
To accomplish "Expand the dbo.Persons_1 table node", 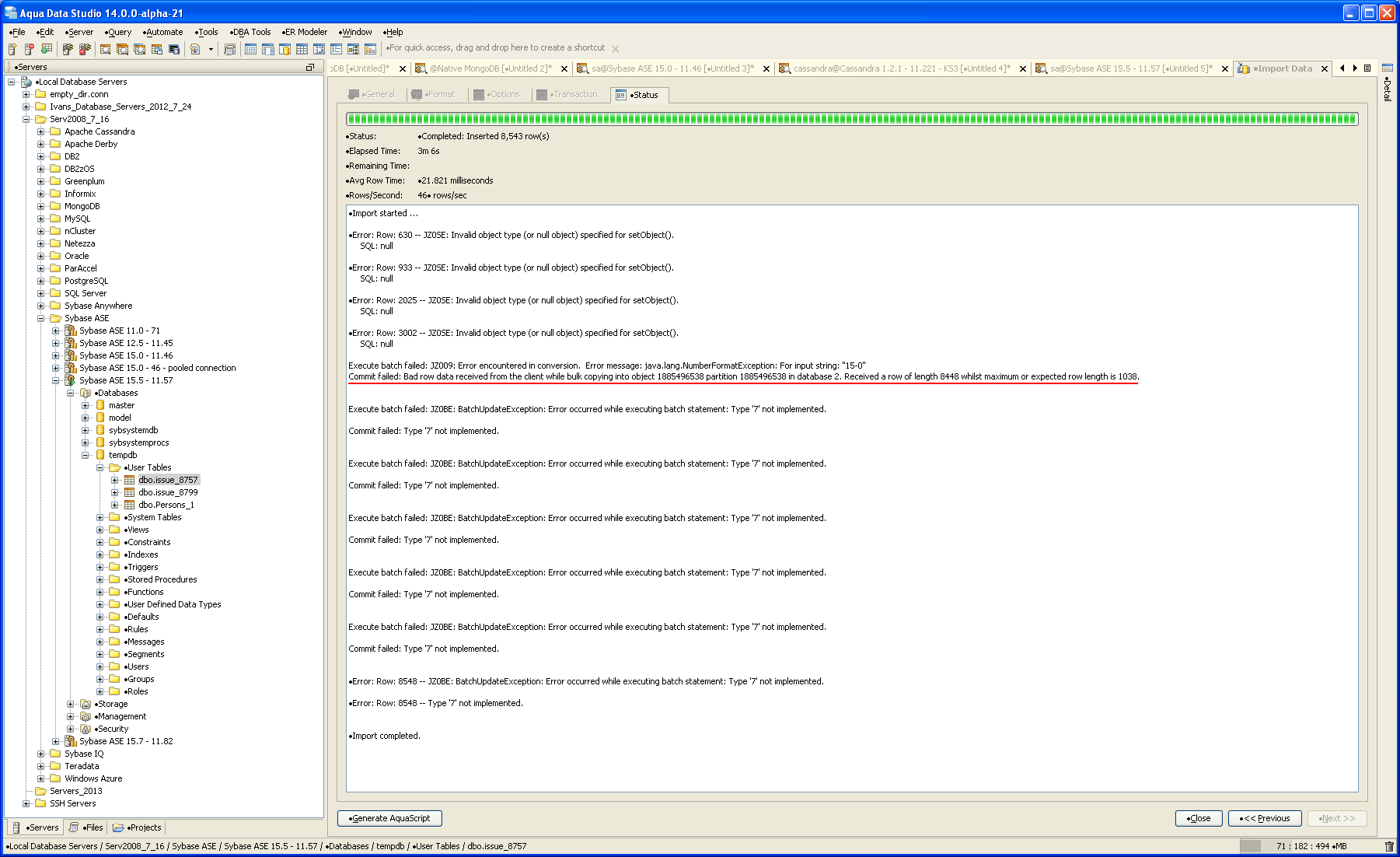I will pos(115,505).
